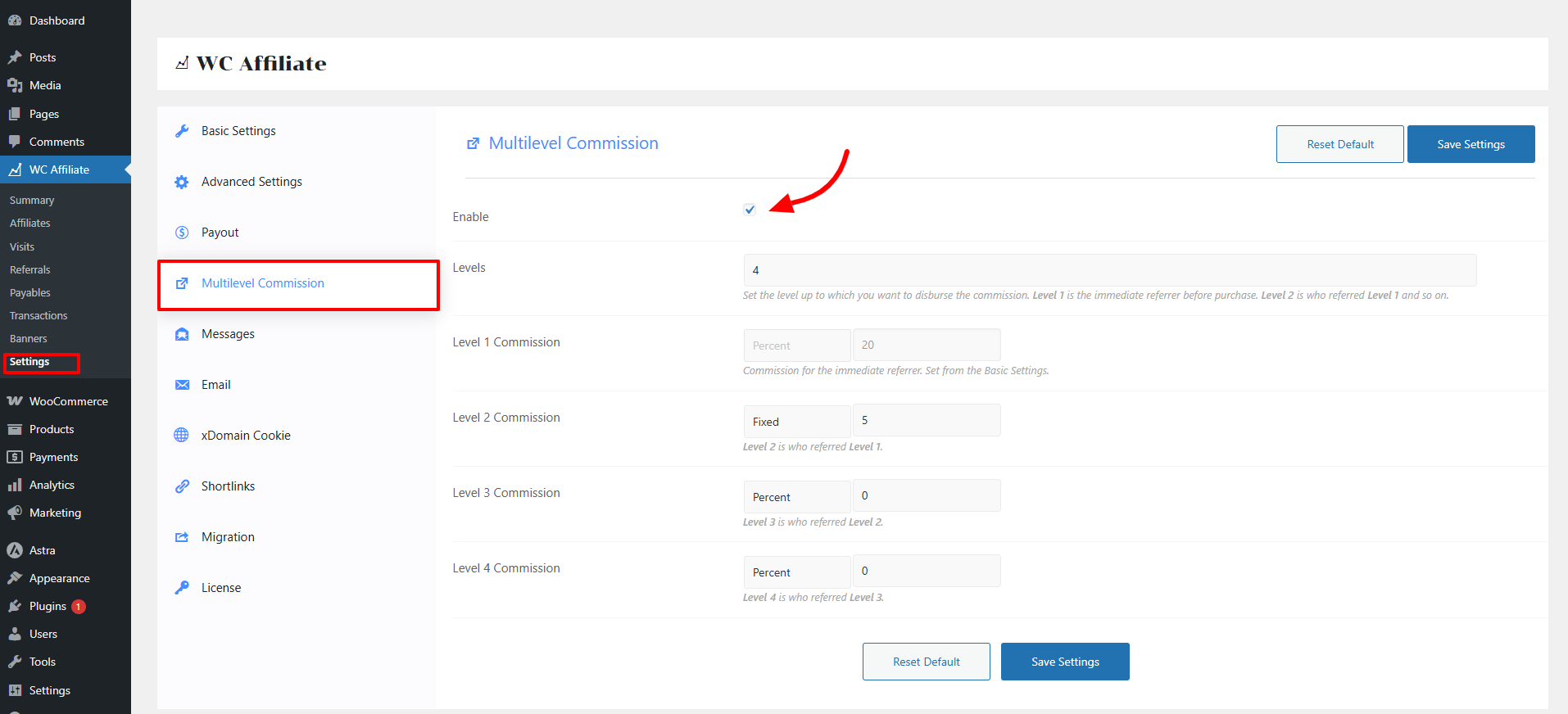Click the WordPress Settings sliders icon at bottom
Image resolution: width=1568 pixels, height=714 pixels.
pos(15,690)
